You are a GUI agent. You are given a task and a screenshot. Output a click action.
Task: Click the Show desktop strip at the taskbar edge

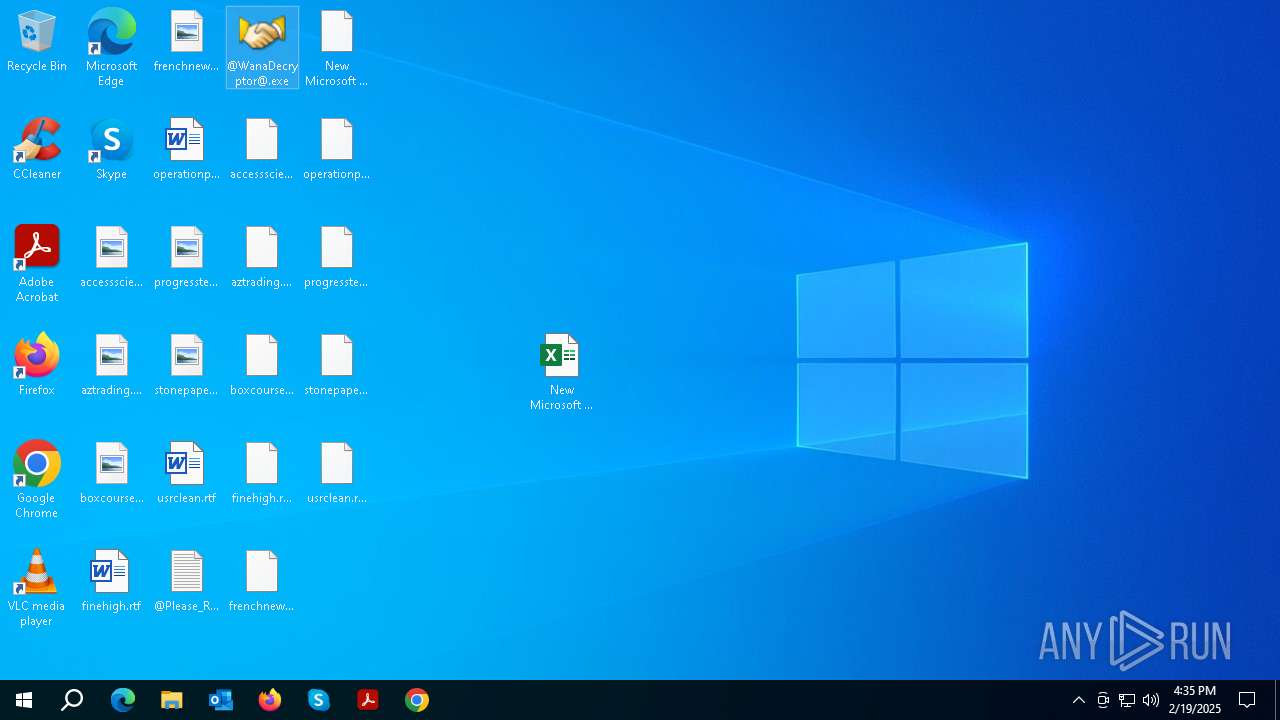coord(1277,700)
